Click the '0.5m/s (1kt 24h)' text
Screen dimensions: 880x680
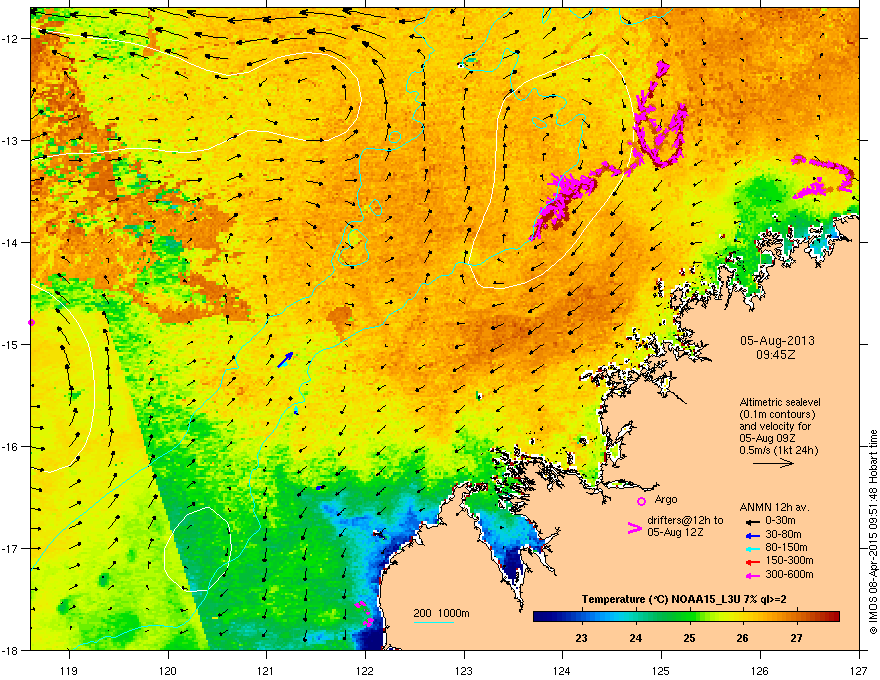click(778, 450)
